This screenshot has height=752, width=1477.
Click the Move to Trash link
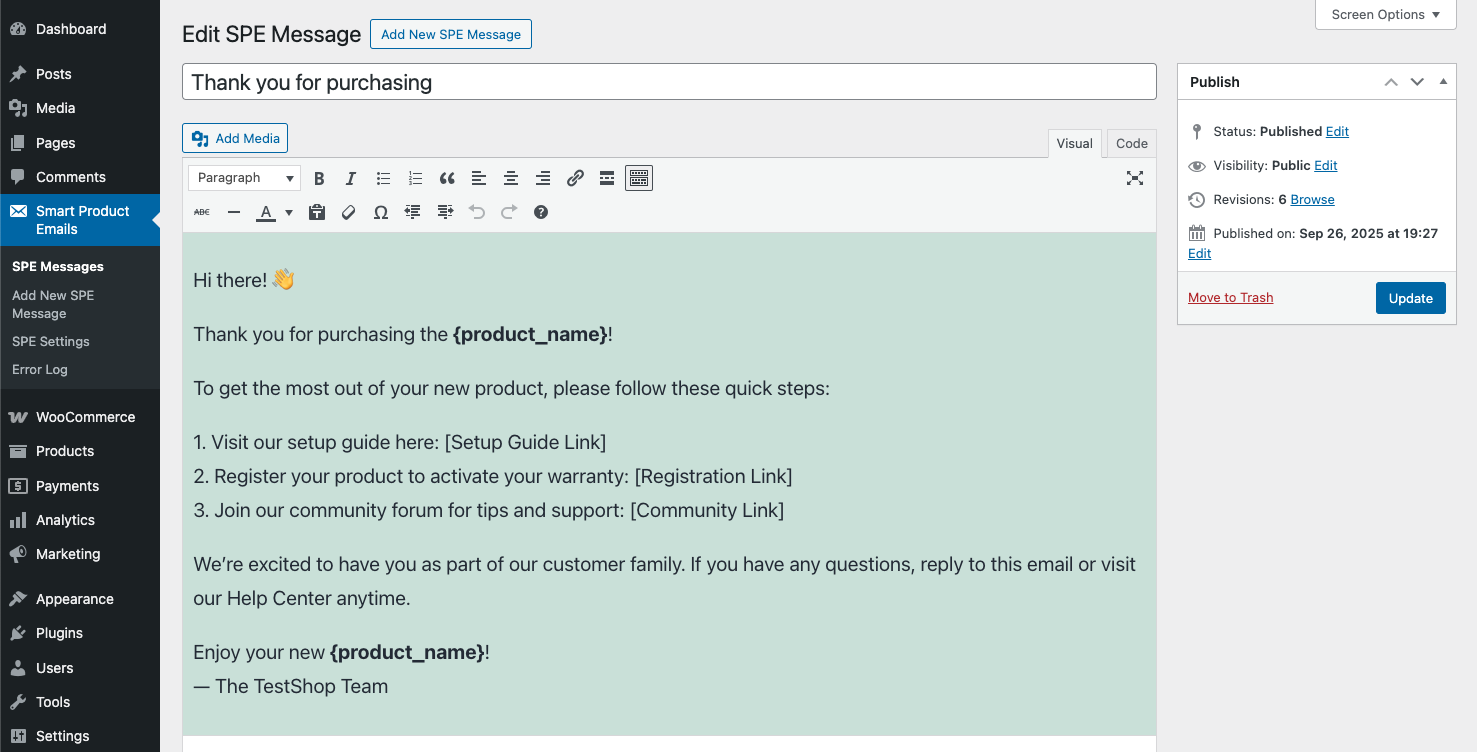1230,297
